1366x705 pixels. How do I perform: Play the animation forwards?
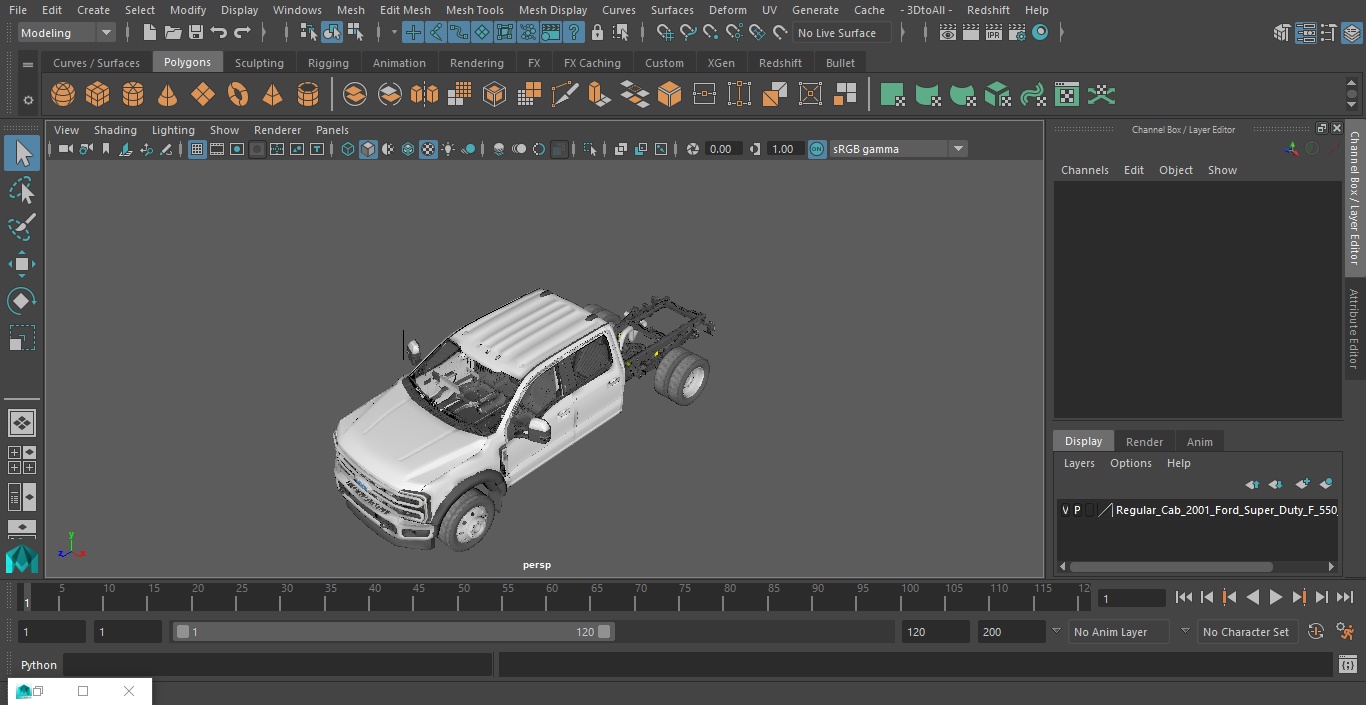pyautogui.click(x=1275, y=597)
